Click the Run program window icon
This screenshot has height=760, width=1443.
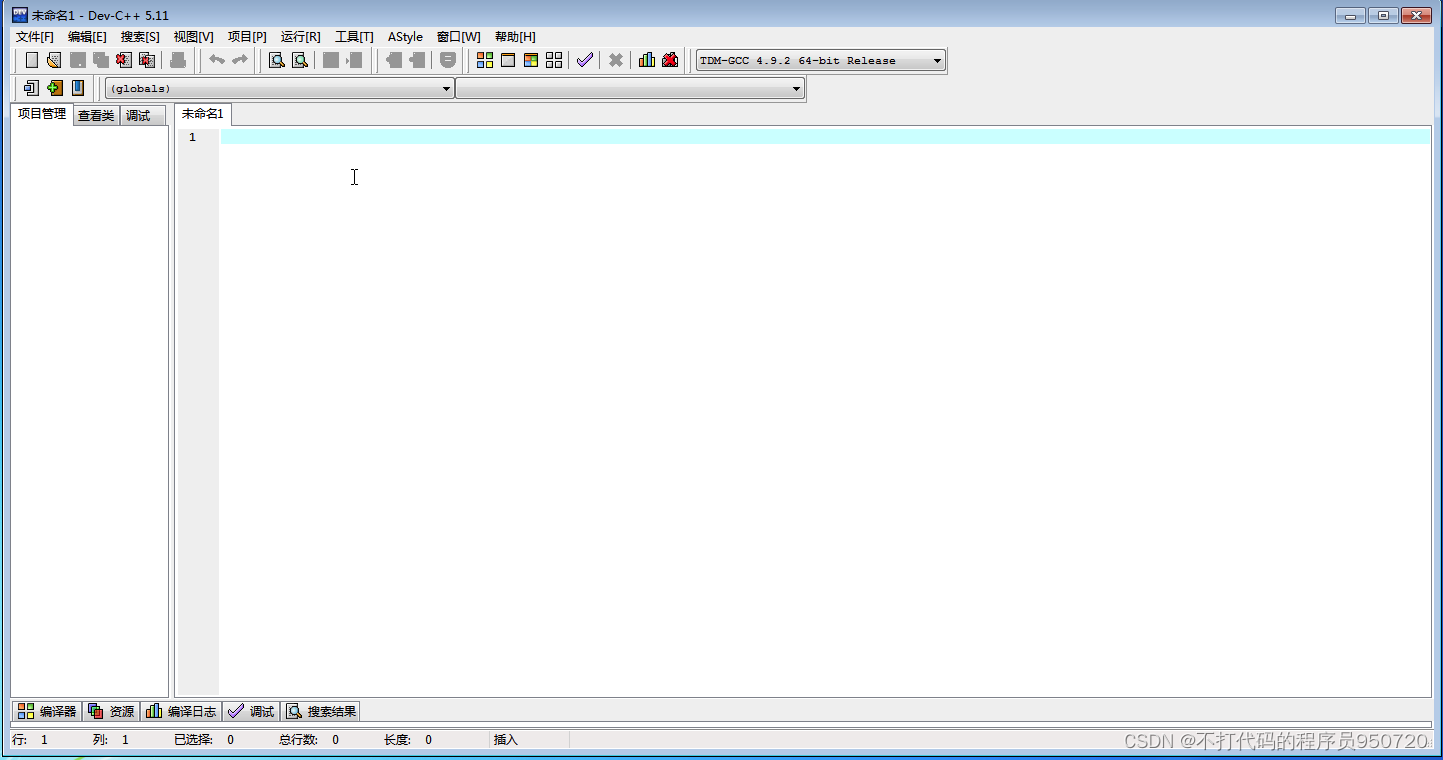[508, 60]
